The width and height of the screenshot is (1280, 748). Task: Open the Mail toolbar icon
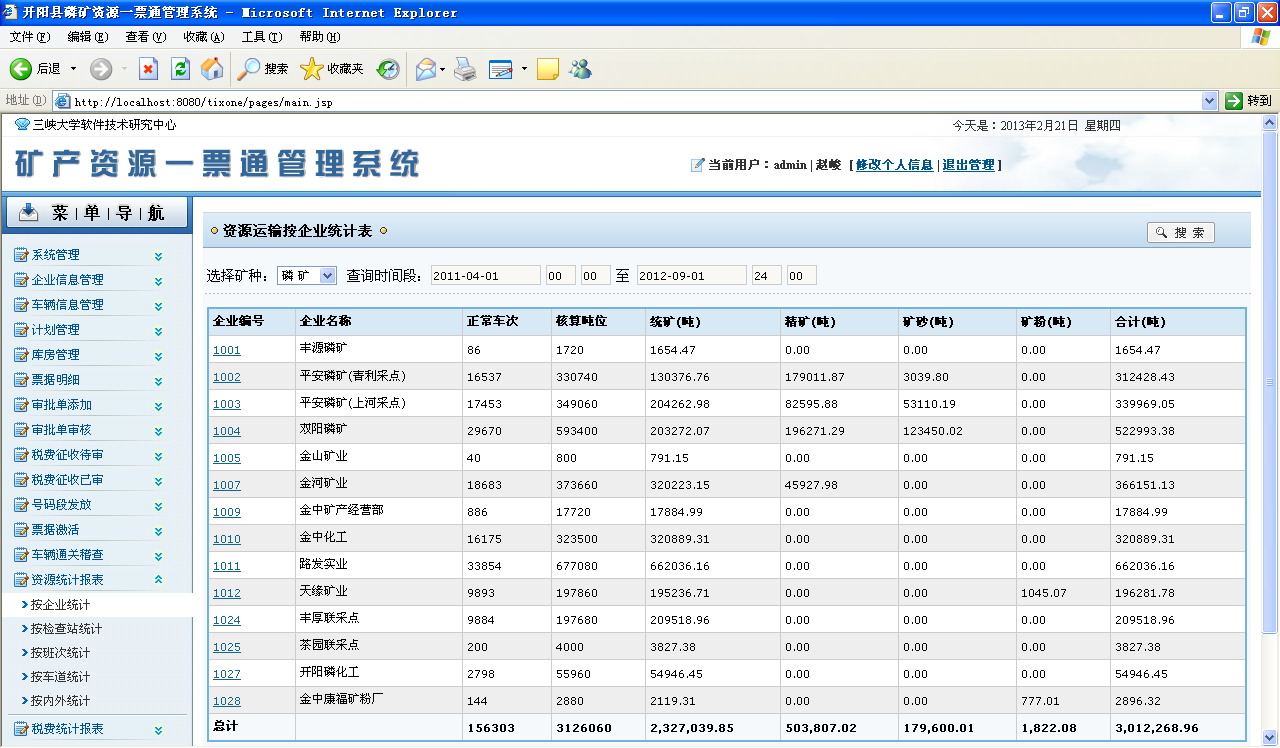(x=426, y=69)
